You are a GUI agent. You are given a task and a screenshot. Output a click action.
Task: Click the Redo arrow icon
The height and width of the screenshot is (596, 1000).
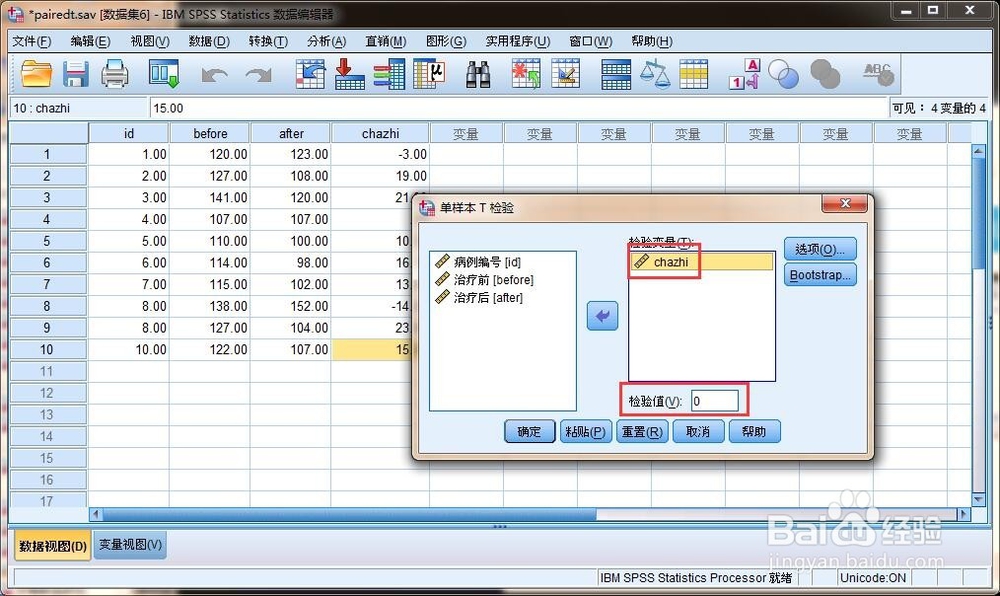point(258,75)
